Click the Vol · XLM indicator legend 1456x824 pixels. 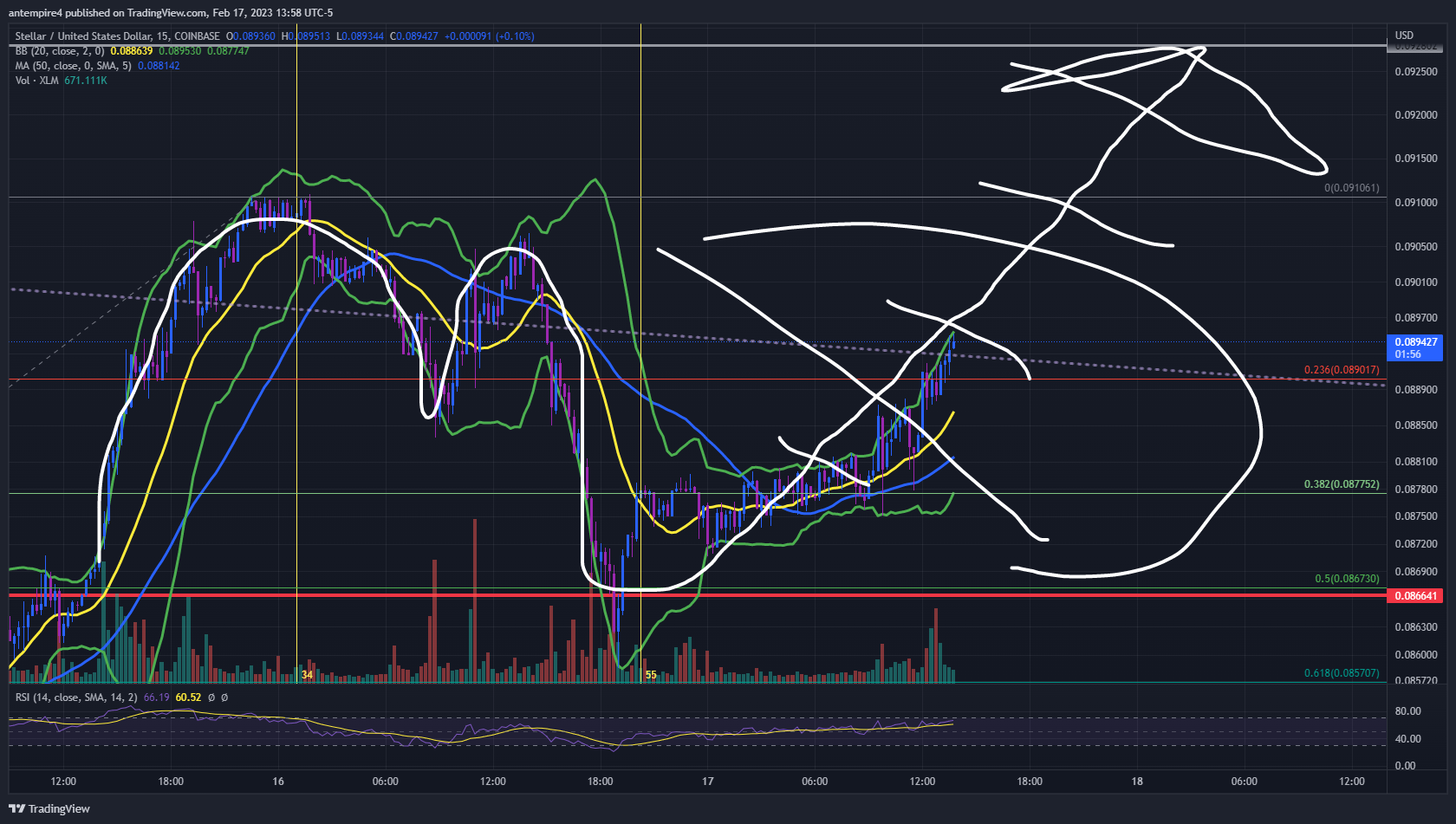pyautogui.click(x=36, y=81)
